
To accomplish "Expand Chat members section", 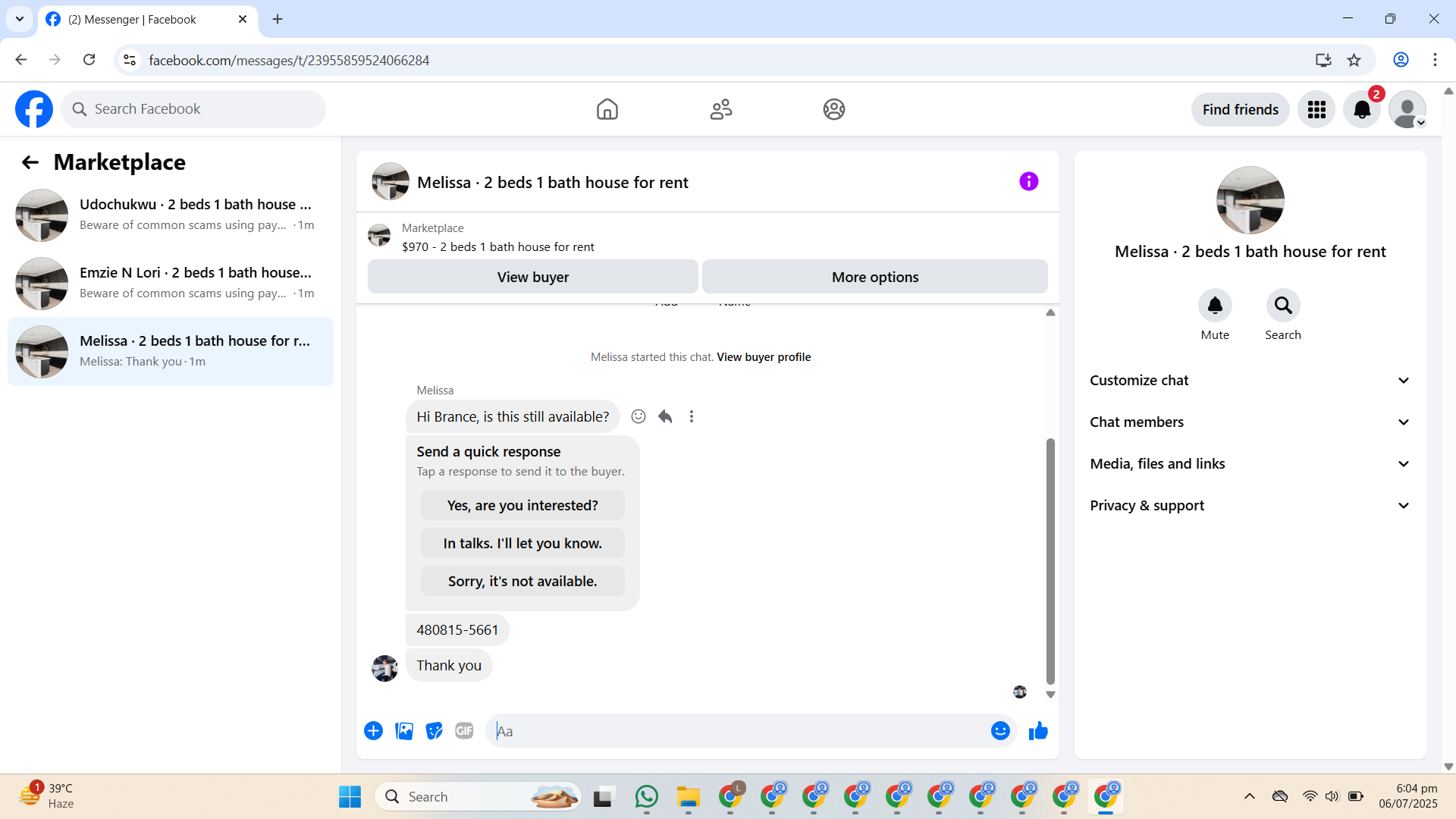I will (x=1250, y=422).
